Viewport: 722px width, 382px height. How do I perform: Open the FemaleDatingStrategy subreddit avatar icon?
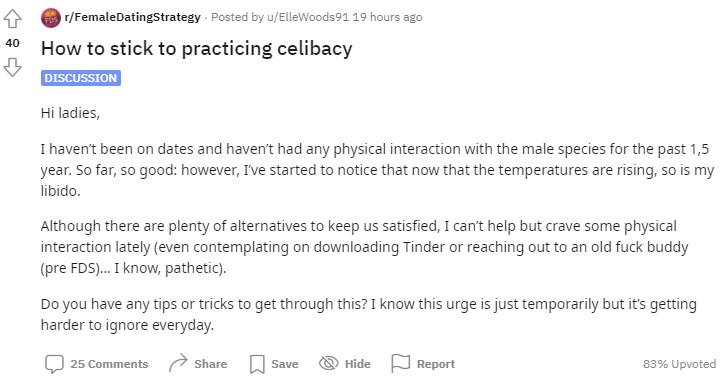[51, 18]
